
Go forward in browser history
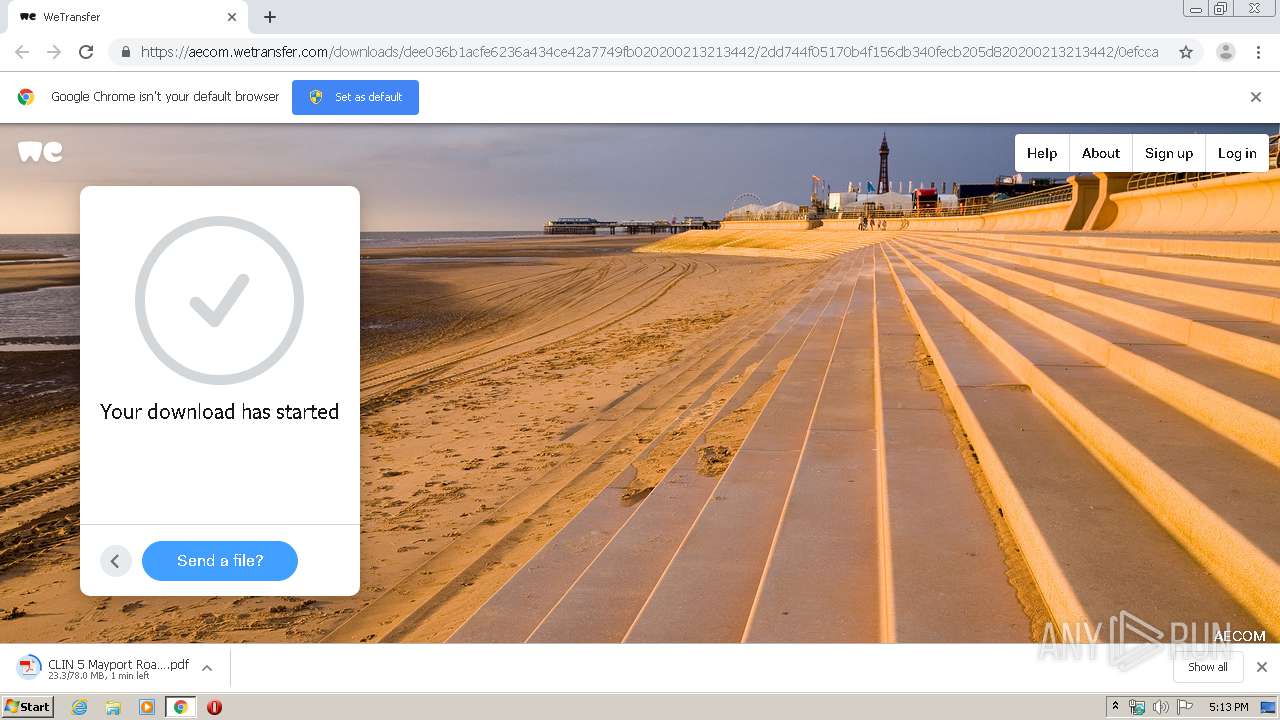[54, 52]
